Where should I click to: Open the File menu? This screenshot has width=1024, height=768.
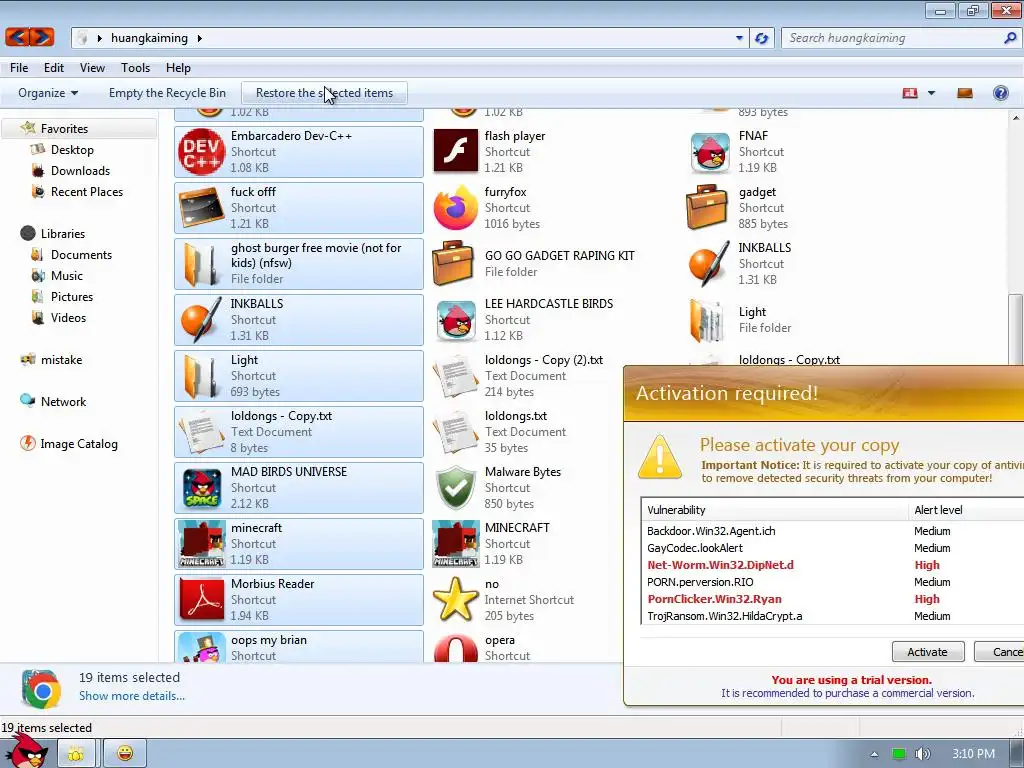pos(19,68)
